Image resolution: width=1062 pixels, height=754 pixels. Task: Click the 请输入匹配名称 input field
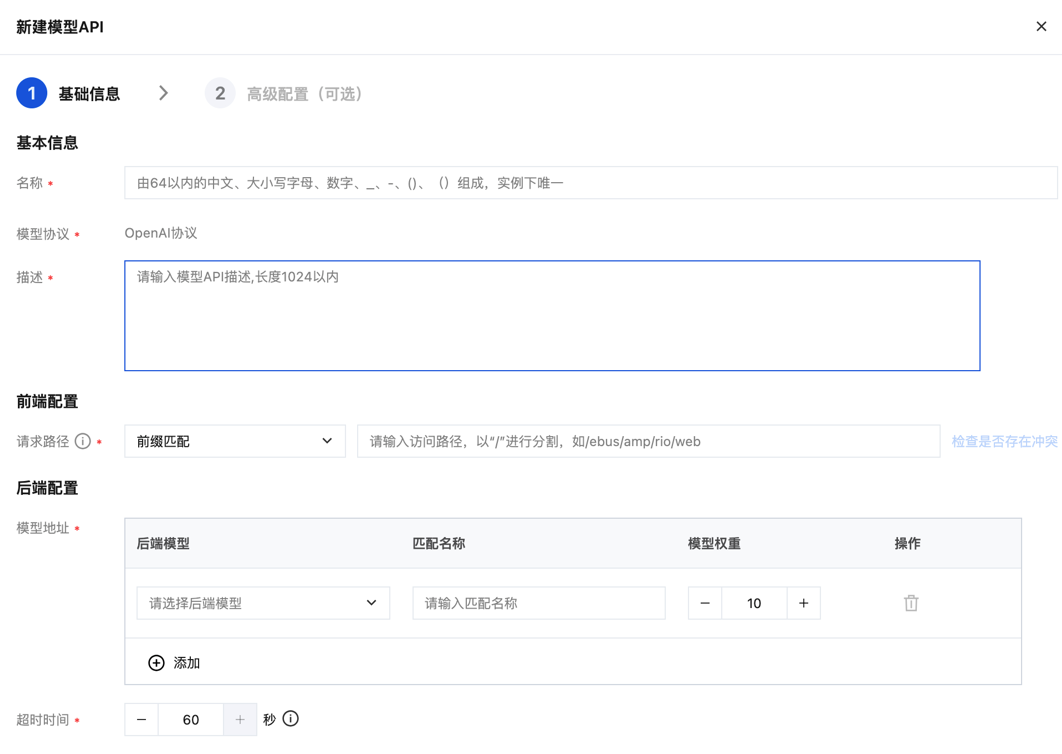click(539, 603)
